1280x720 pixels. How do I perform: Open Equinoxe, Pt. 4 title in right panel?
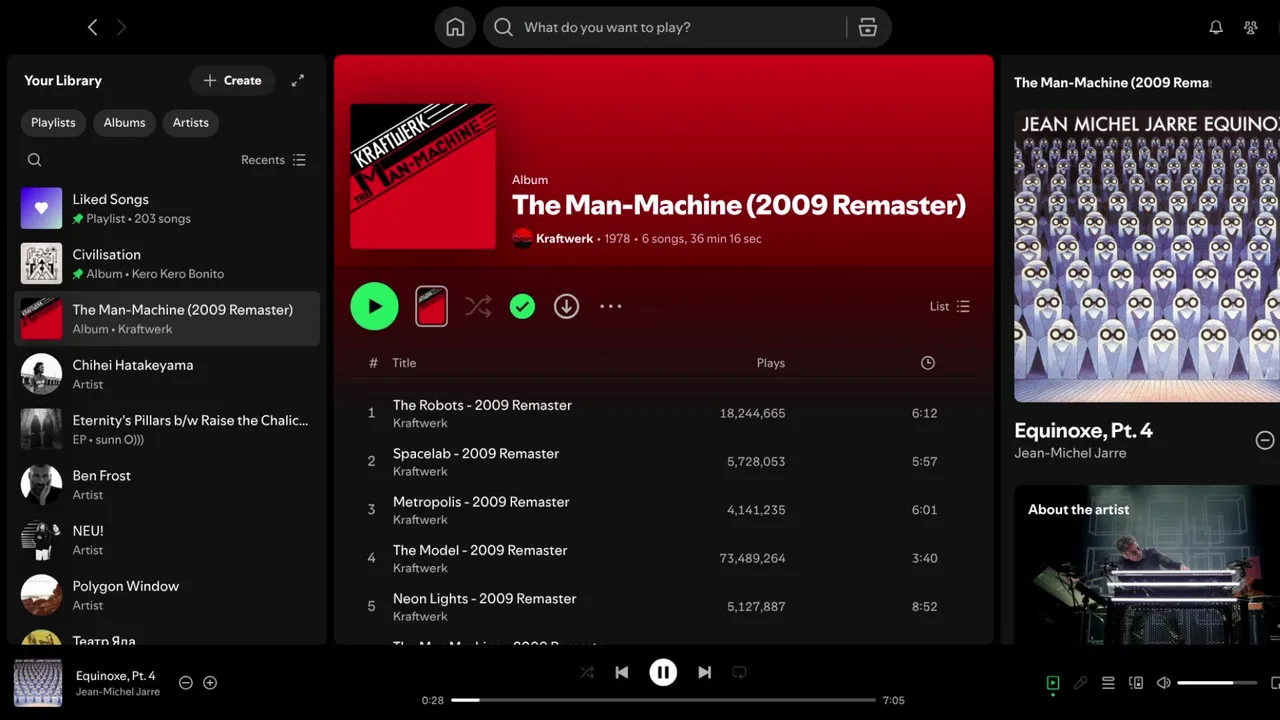click(x=1083, y=431)
